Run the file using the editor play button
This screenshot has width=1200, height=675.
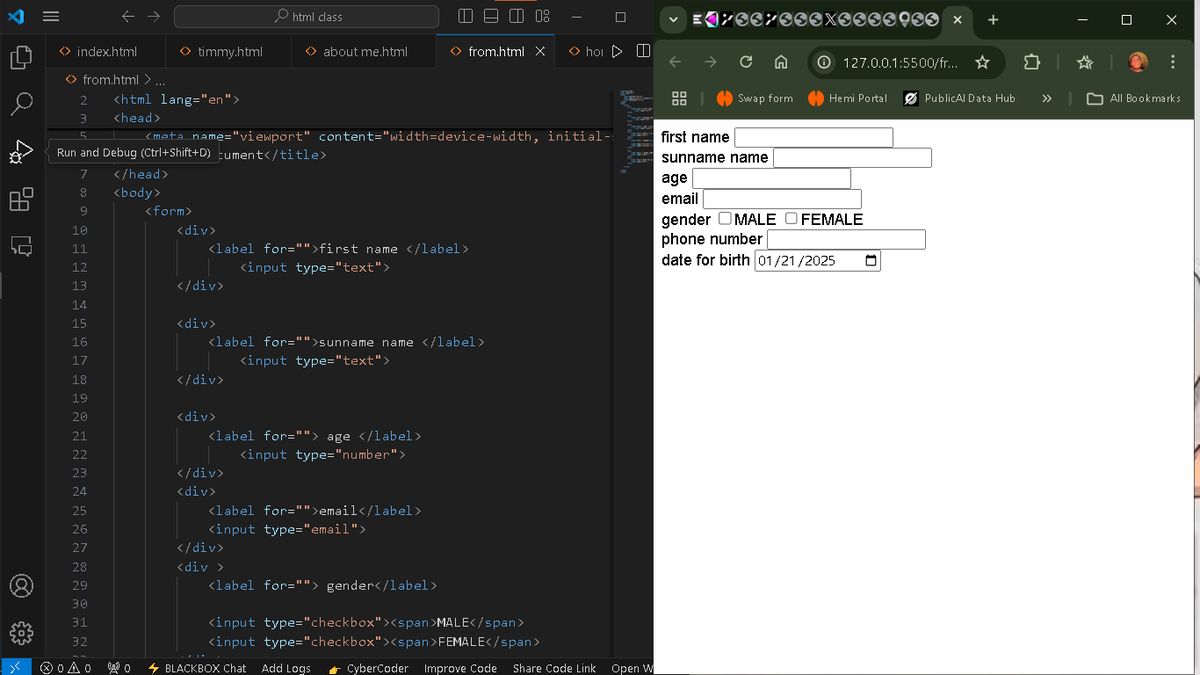(617, 51)
